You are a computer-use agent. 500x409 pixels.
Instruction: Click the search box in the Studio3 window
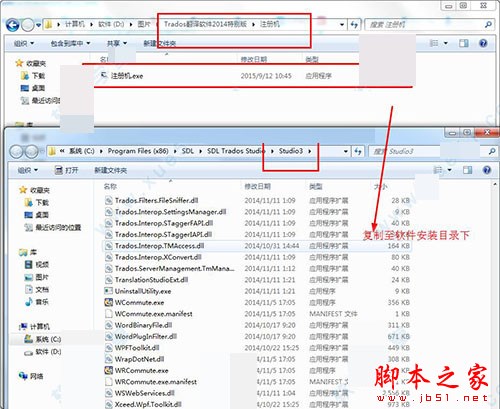432,151
